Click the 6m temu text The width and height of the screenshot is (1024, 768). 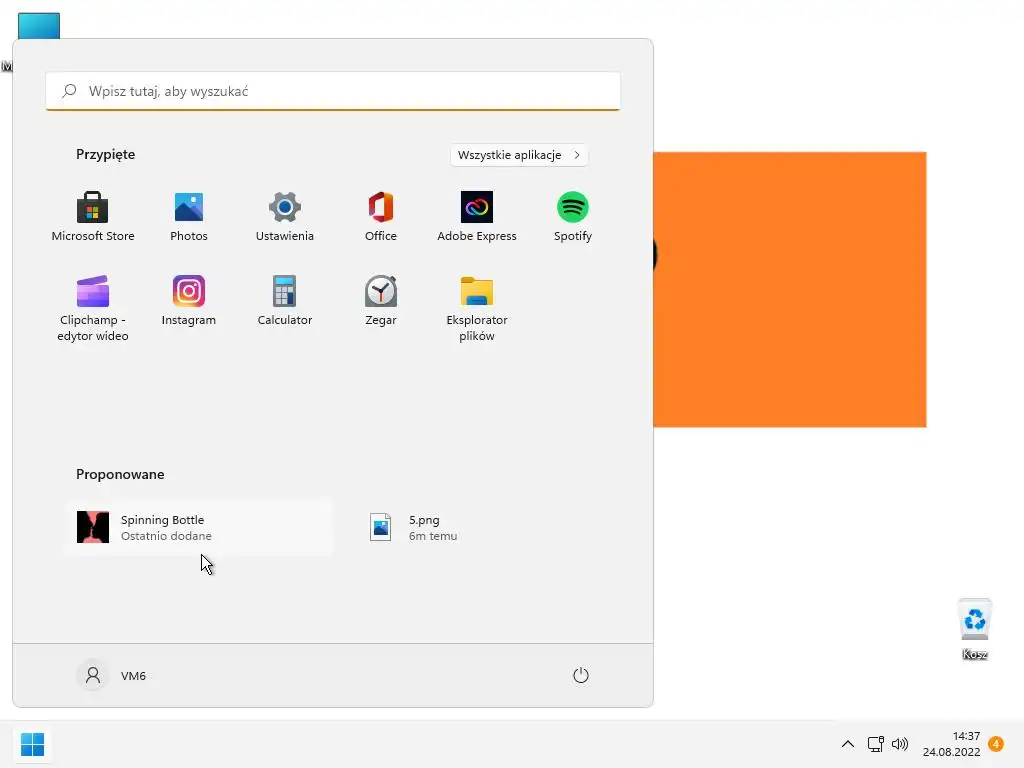[433, 536]
